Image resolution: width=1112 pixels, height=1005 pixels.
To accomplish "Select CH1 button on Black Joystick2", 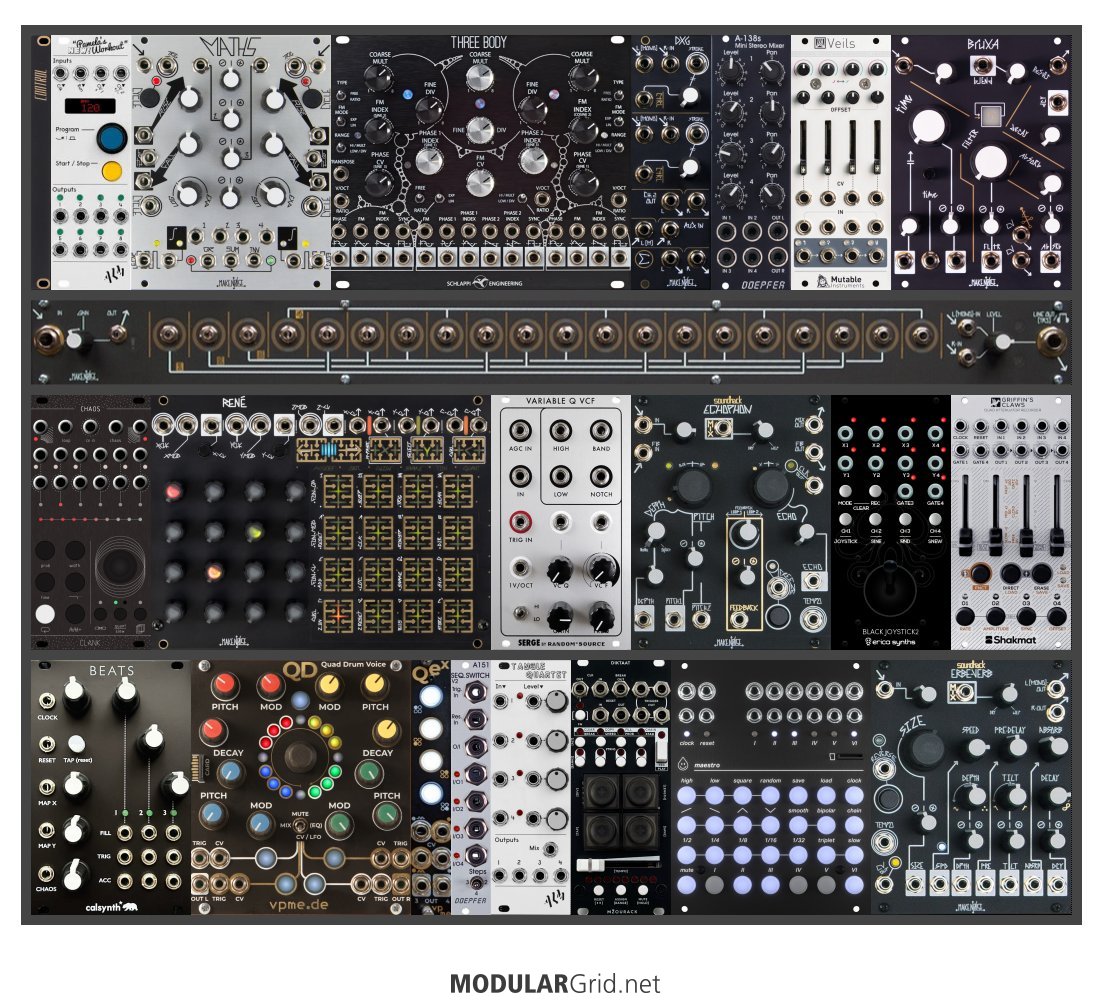I will pos(845,520).
